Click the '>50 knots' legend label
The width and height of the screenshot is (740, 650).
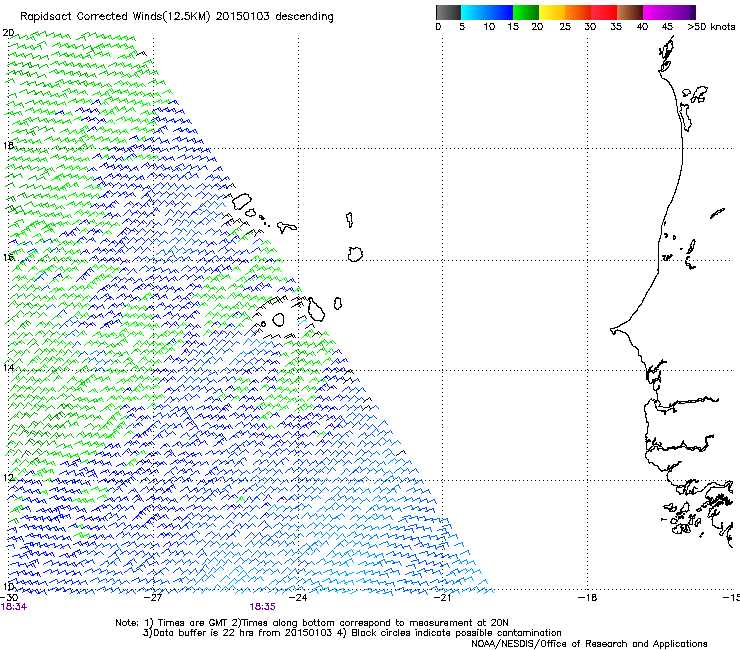coord(711,27)
